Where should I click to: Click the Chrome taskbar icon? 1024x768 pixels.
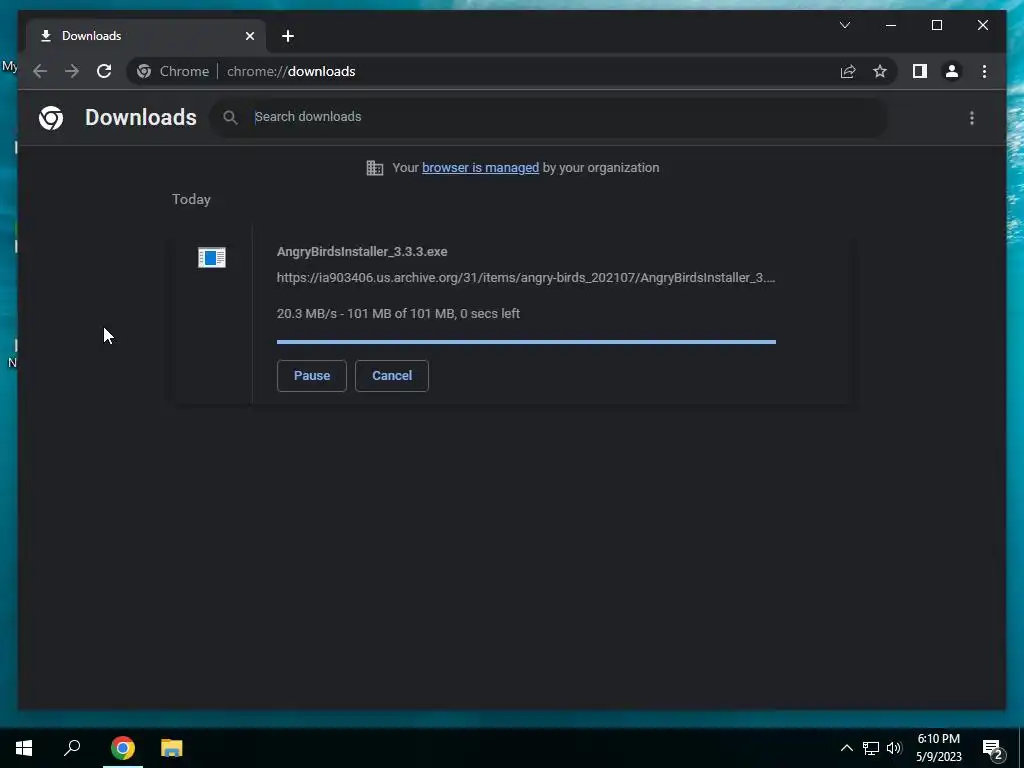click(x=123, y=748)
